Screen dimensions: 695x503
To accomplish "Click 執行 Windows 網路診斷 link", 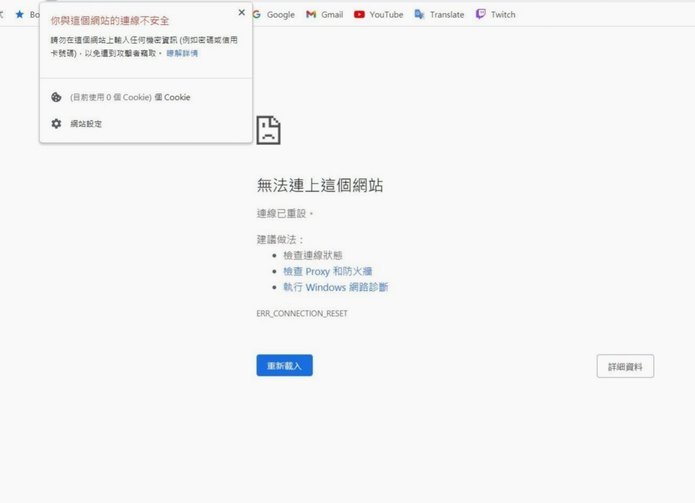I will (x=336, y=287).
